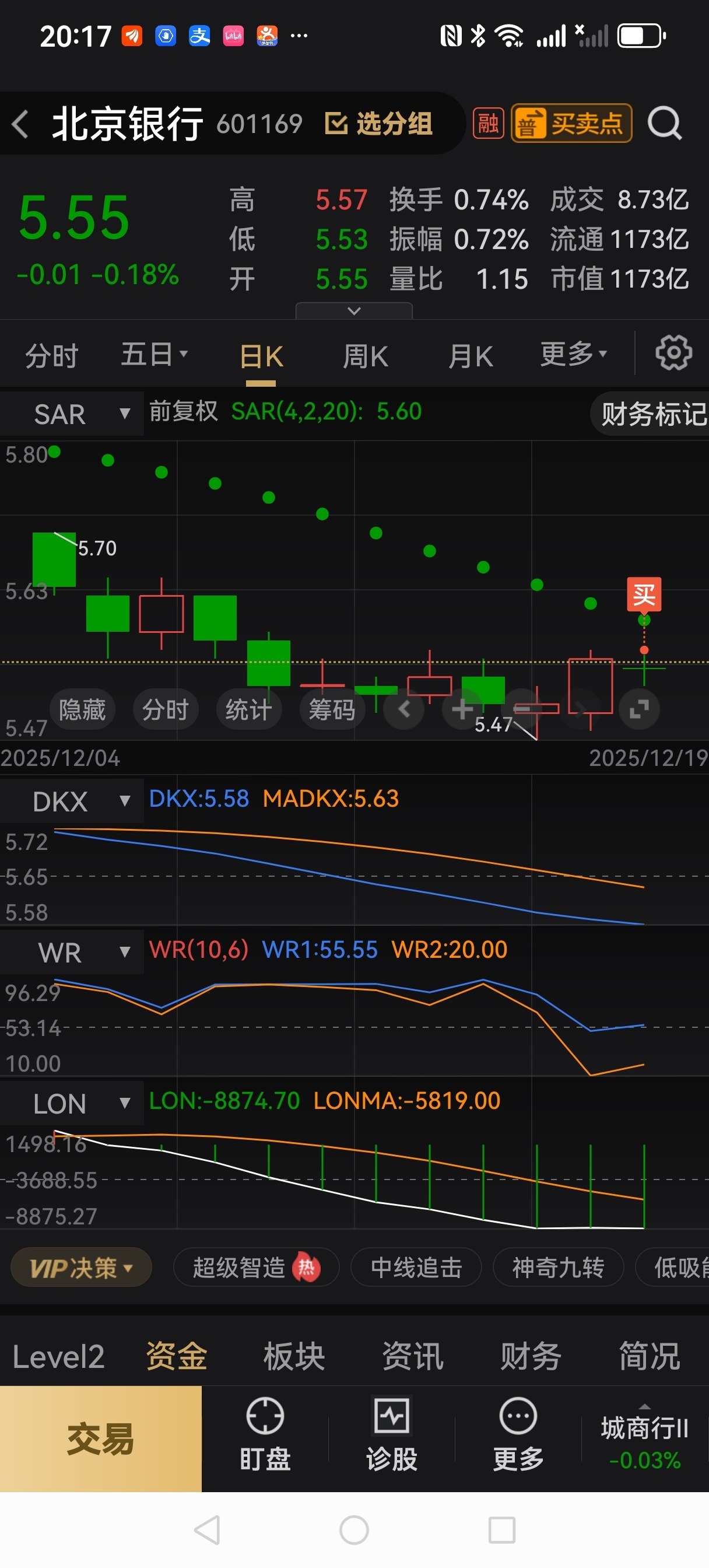Open the 财务 finance tab
This screenshot has width=709, height=1568.
[x=531, y=1357]
